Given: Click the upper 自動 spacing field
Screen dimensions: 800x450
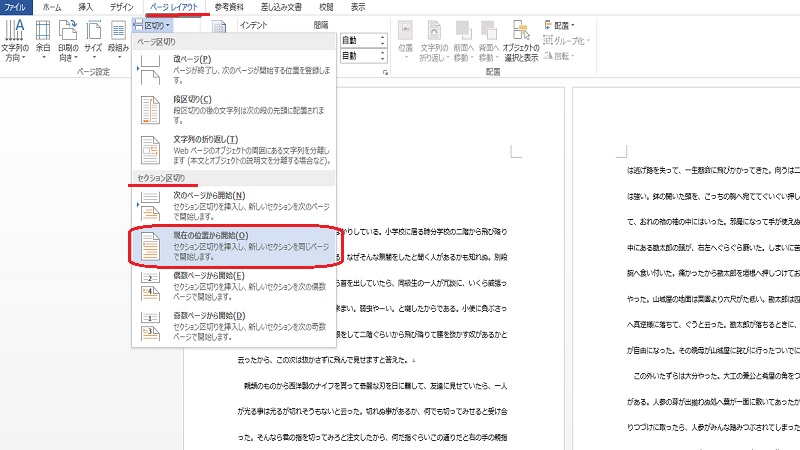Looking at the screenshot, I should click(359, 40).
